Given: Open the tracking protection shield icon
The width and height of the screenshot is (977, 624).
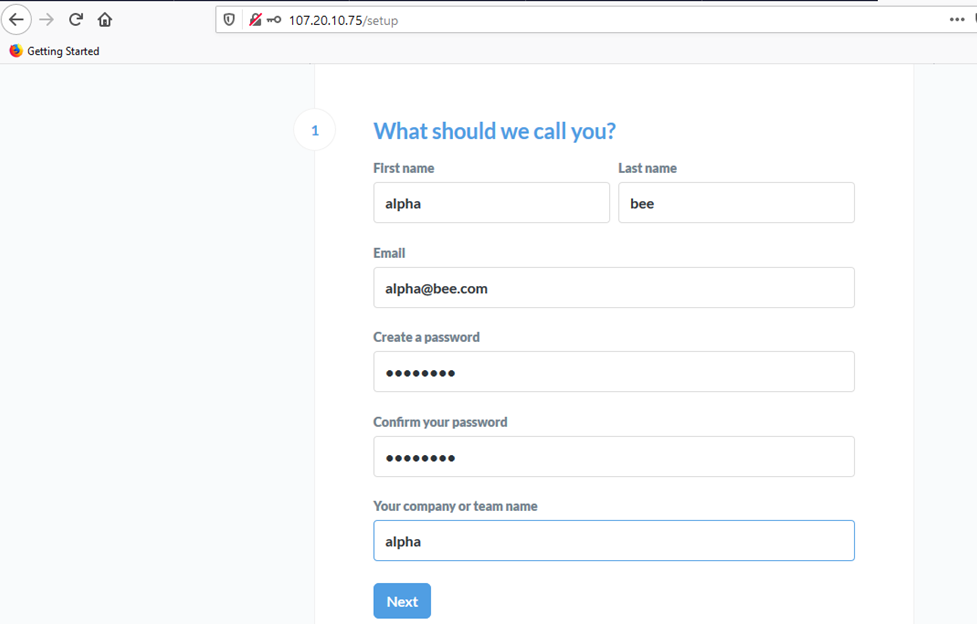Looking at the screenshot, I should [x=229, y=20].
